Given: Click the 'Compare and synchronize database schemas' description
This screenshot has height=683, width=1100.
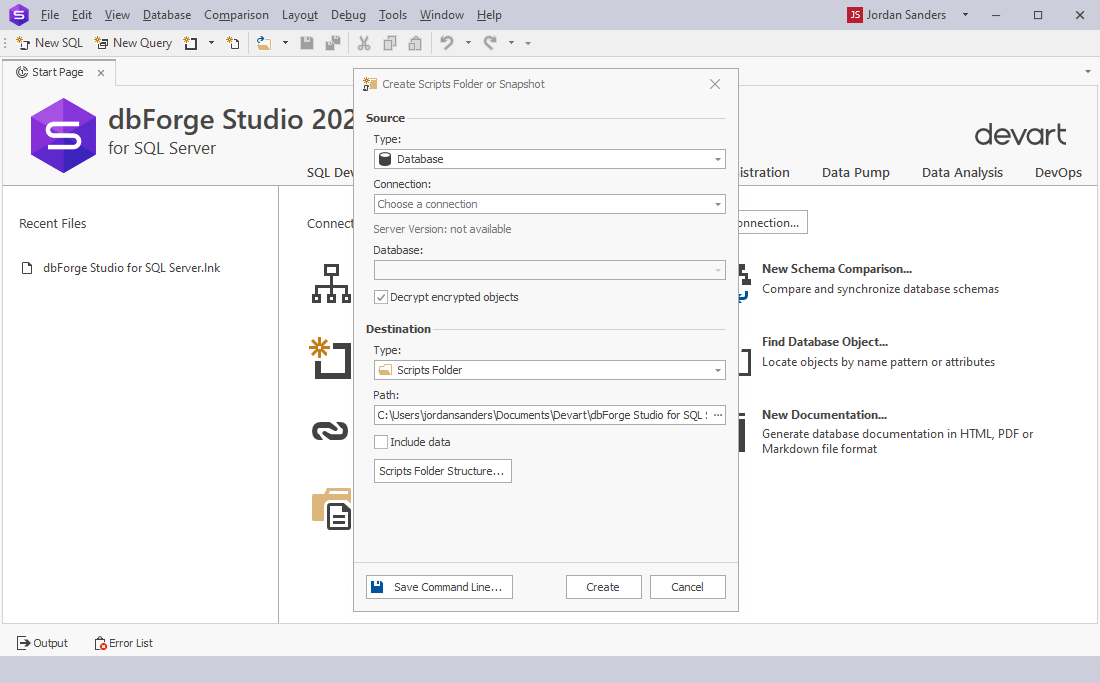Looking at the screenshot, I should coord(880,289).
